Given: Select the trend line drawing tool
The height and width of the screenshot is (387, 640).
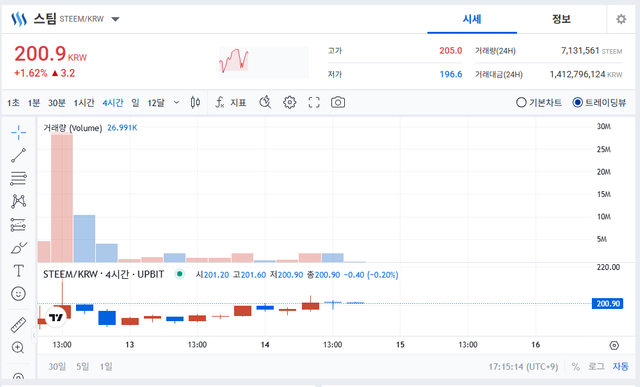Looking at the screenshot, I should (18, 156).
